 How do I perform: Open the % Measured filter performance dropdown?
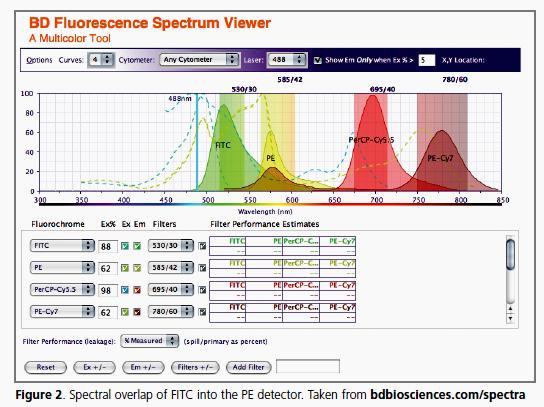coord(150,341)
